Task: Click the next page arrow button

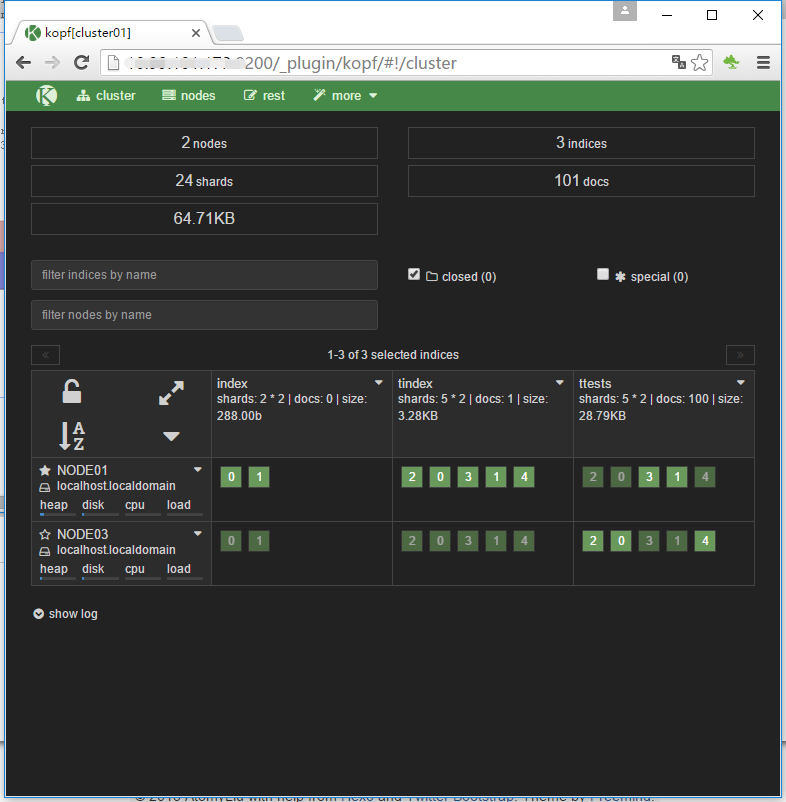Action: 740,355
